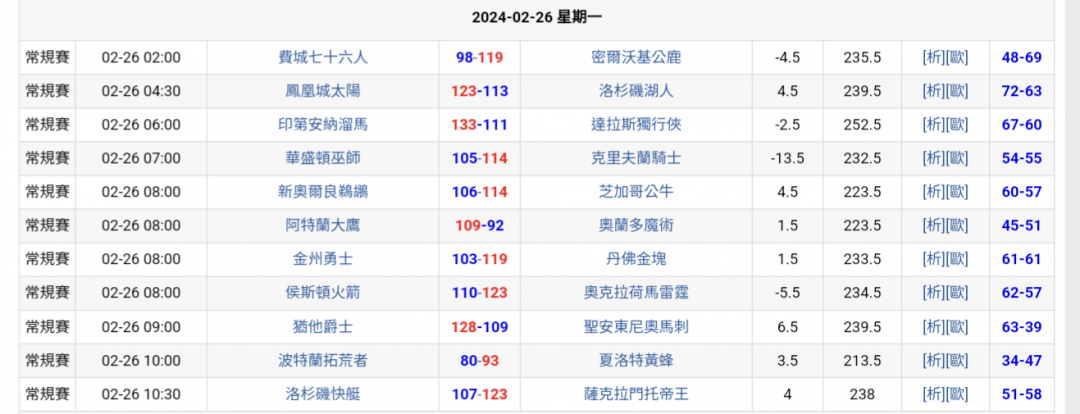
Task: Click the 51-58 halftime score
Action: tap(1021, 394)
